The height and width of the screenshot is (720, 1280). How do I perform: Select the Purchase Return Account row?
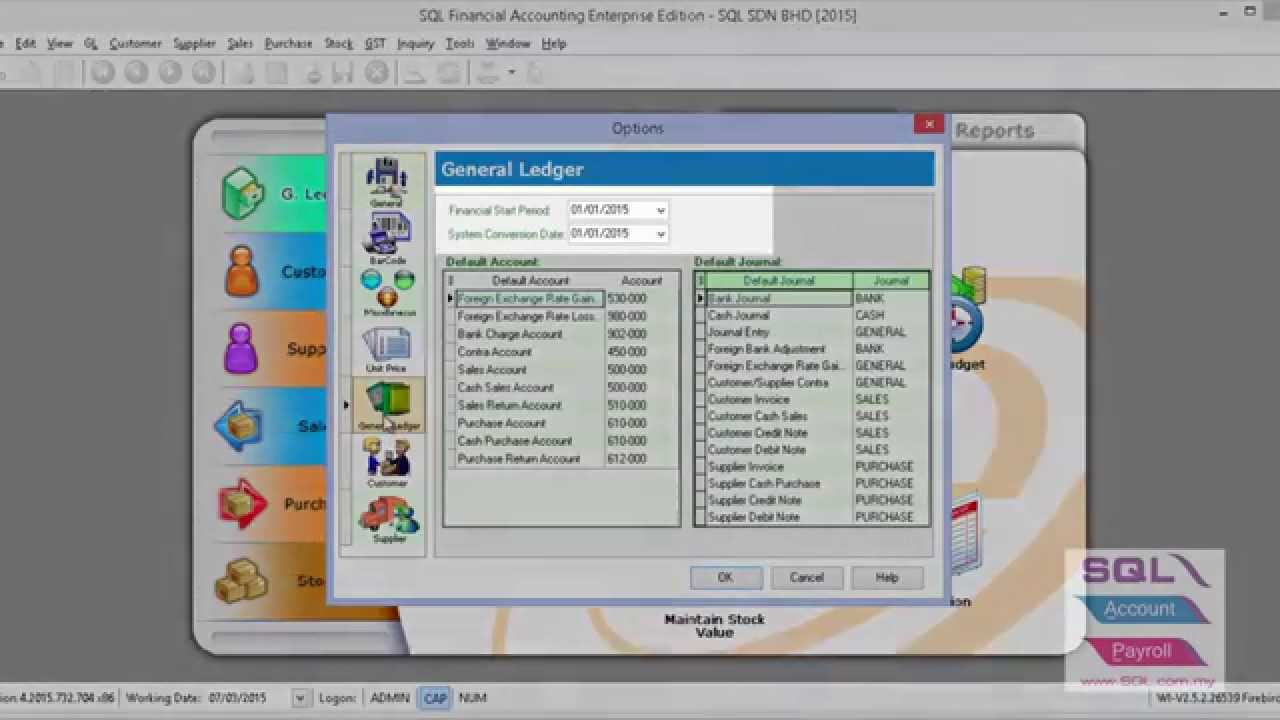click(562, 459)
